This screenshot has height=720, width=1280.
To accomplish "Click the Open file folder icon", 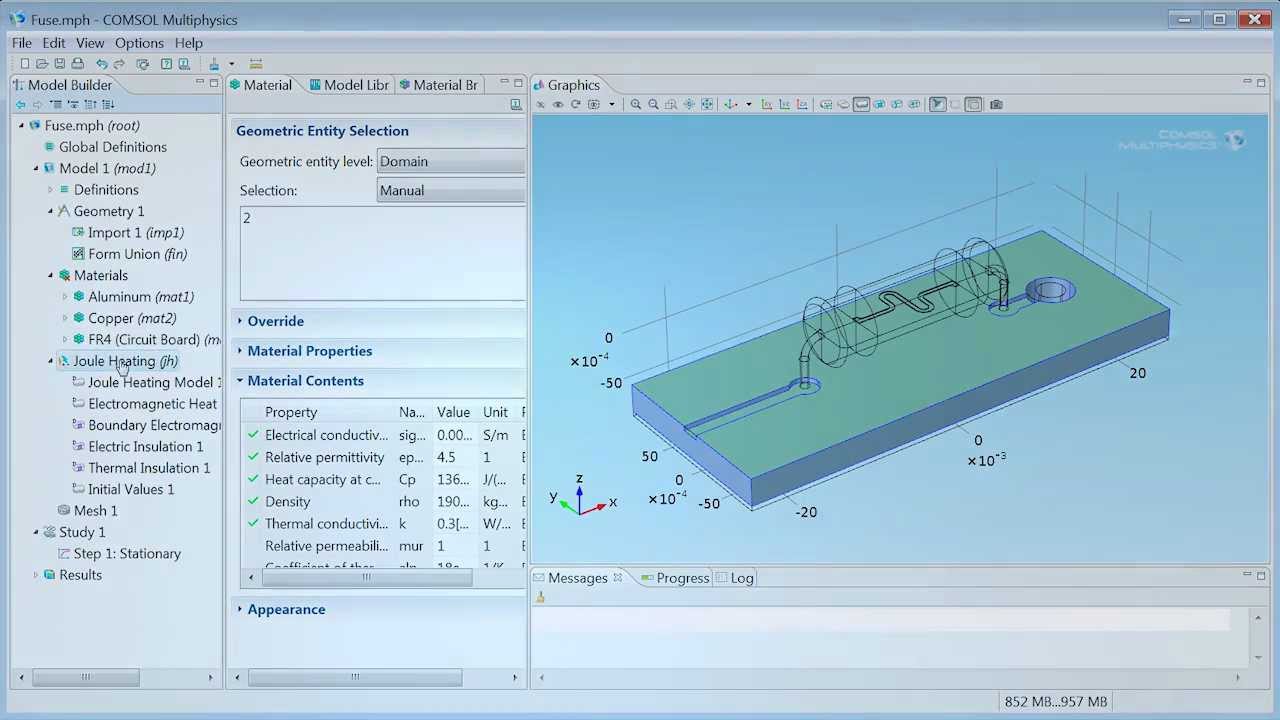I will point(42,64).
